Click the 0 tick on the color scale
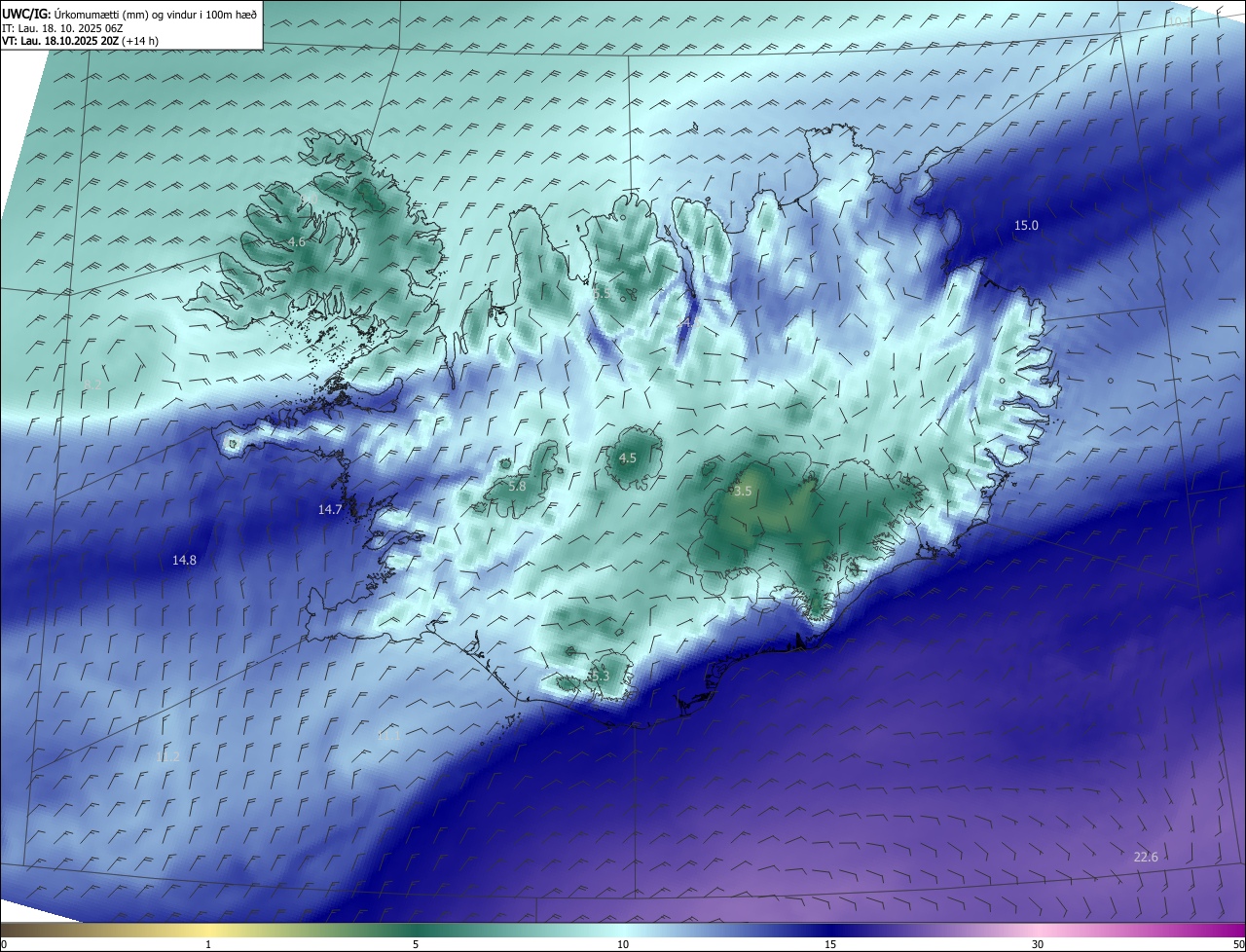This screenshot has height=952, width=1246. (4, 944)
